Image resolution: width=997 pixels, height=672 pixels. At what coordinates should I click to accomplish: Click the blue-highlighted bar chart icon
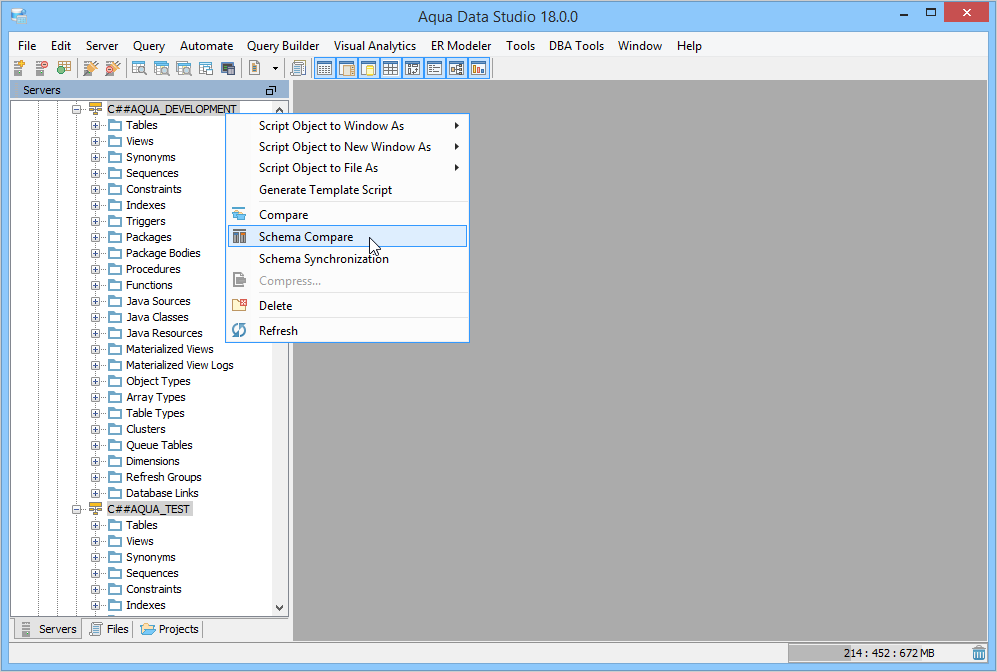point(479,68)
